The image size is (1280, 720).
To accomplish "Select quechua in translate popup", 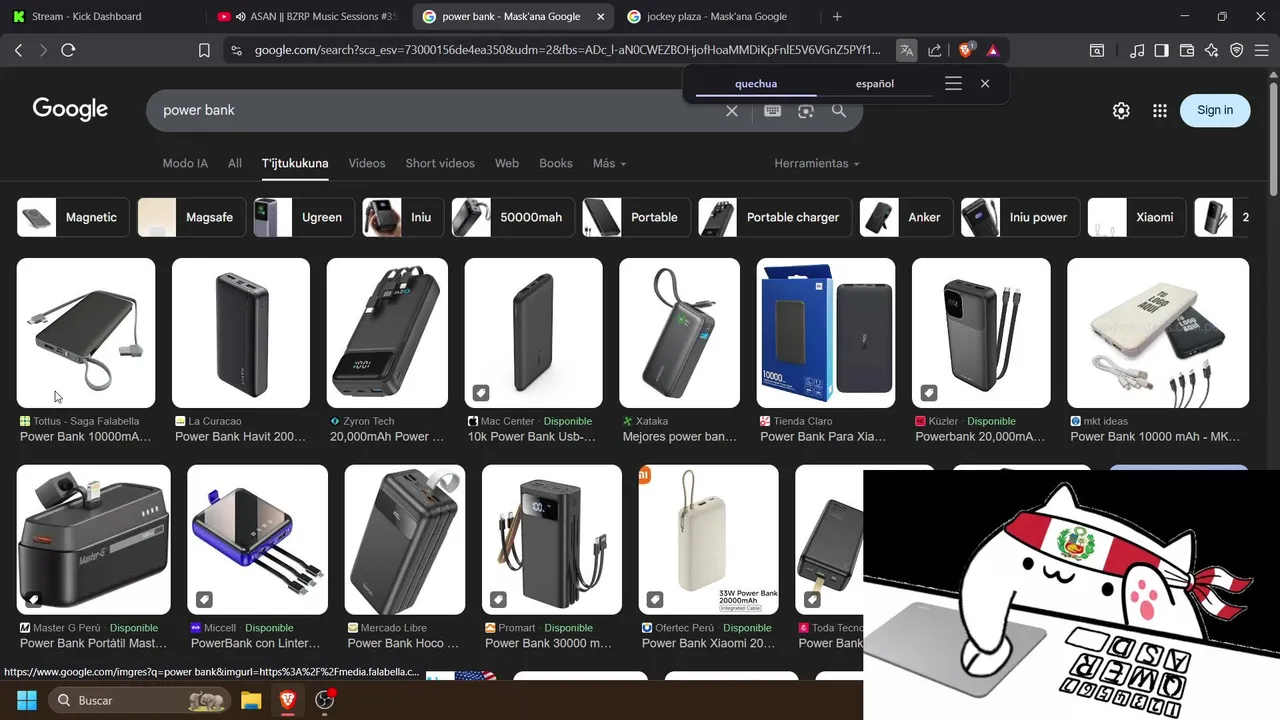I will point(756,84).
